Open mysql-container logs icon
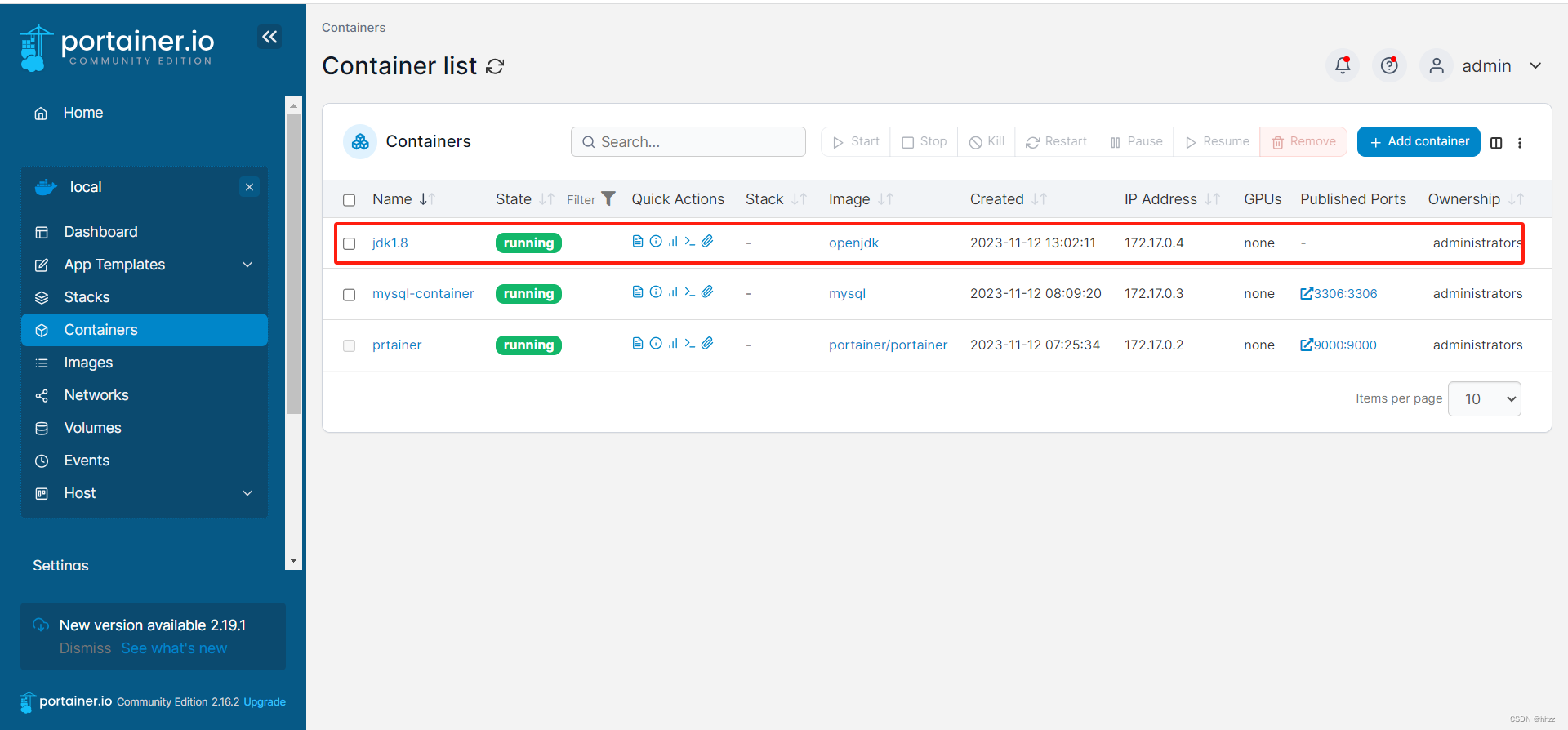1568x730 pixels. click(x=638, y=292)
